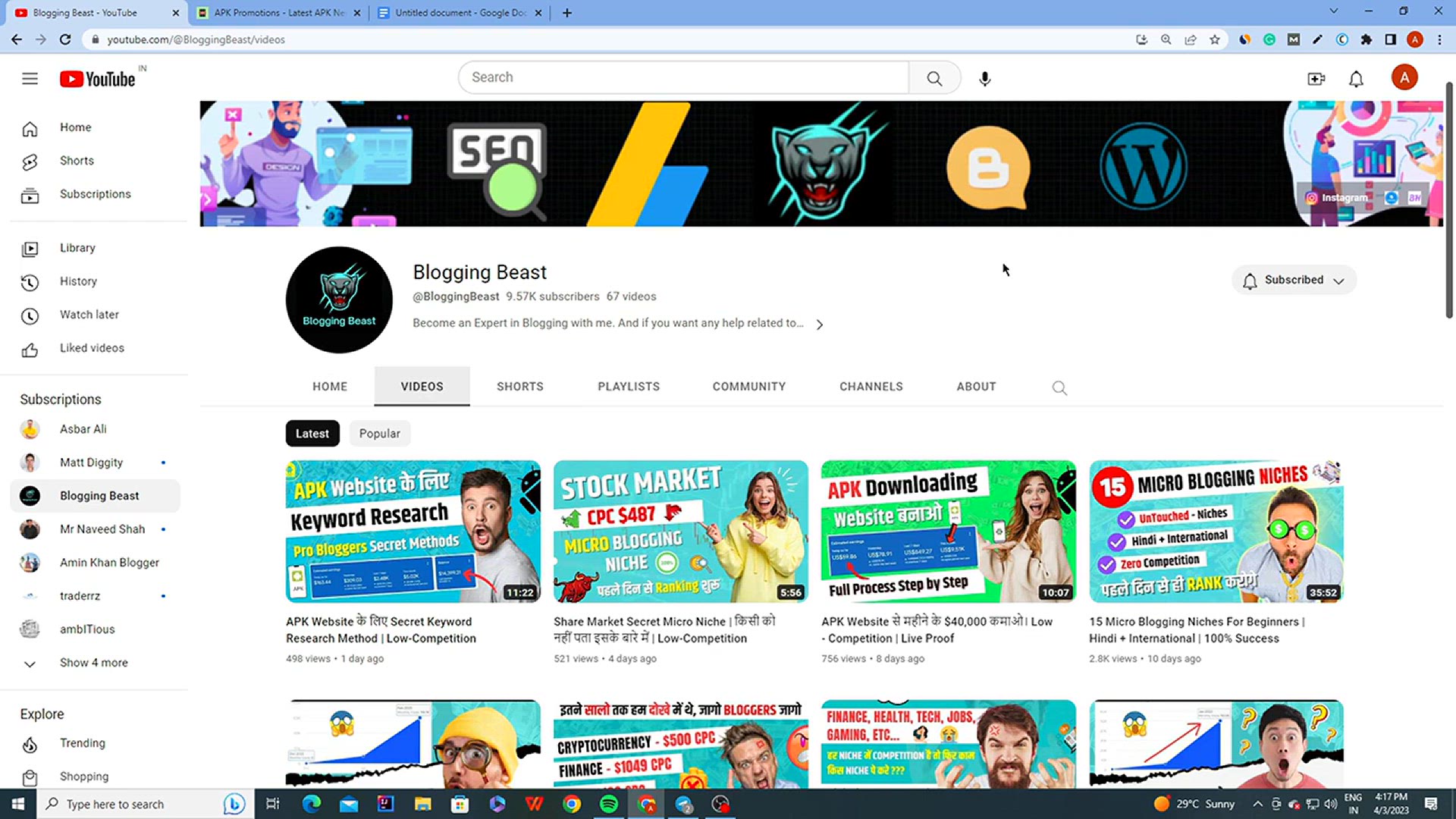Open Microsoft Edge from taskbar
Screen dimensions: 1456x819
312,804
